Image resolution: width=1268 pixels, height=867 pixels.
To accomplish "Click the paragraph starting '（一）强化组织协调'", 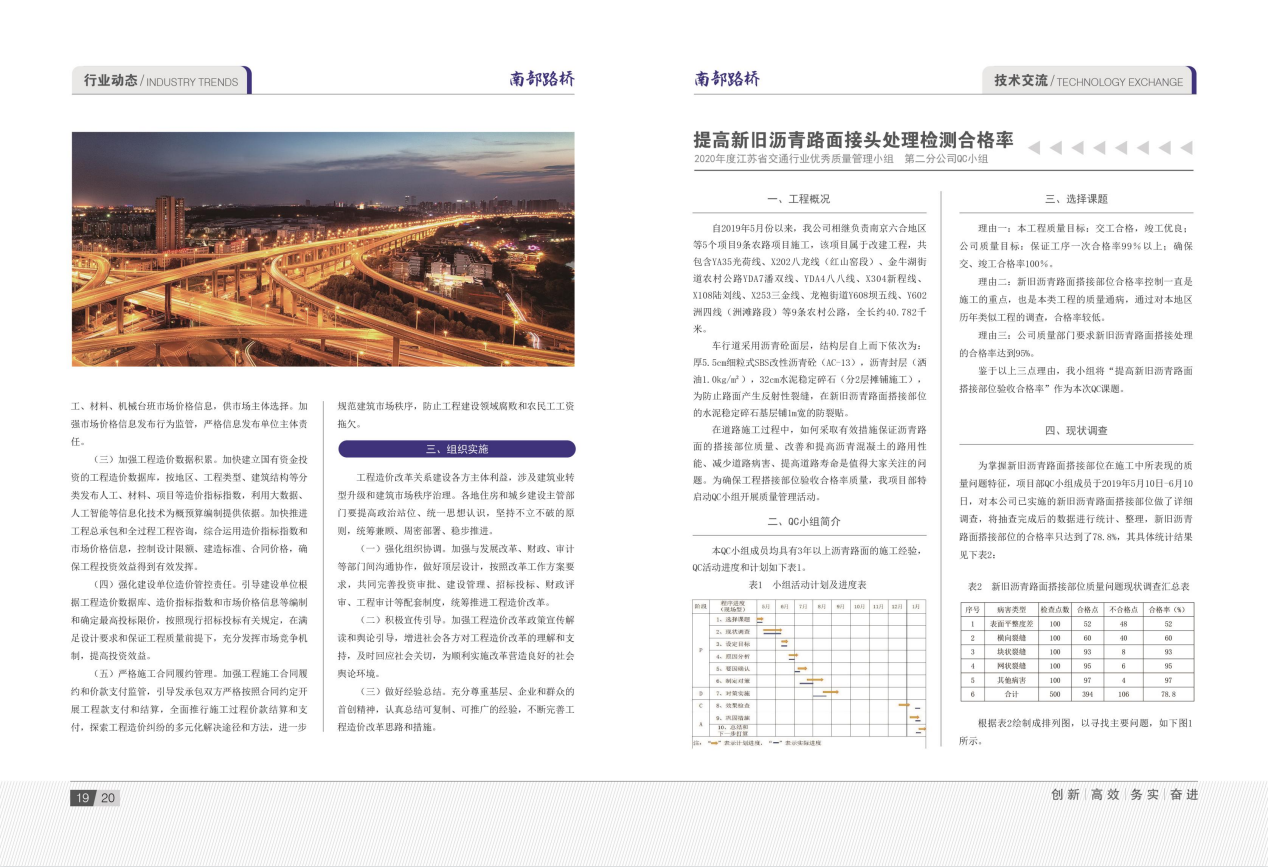I will [455, 575].
